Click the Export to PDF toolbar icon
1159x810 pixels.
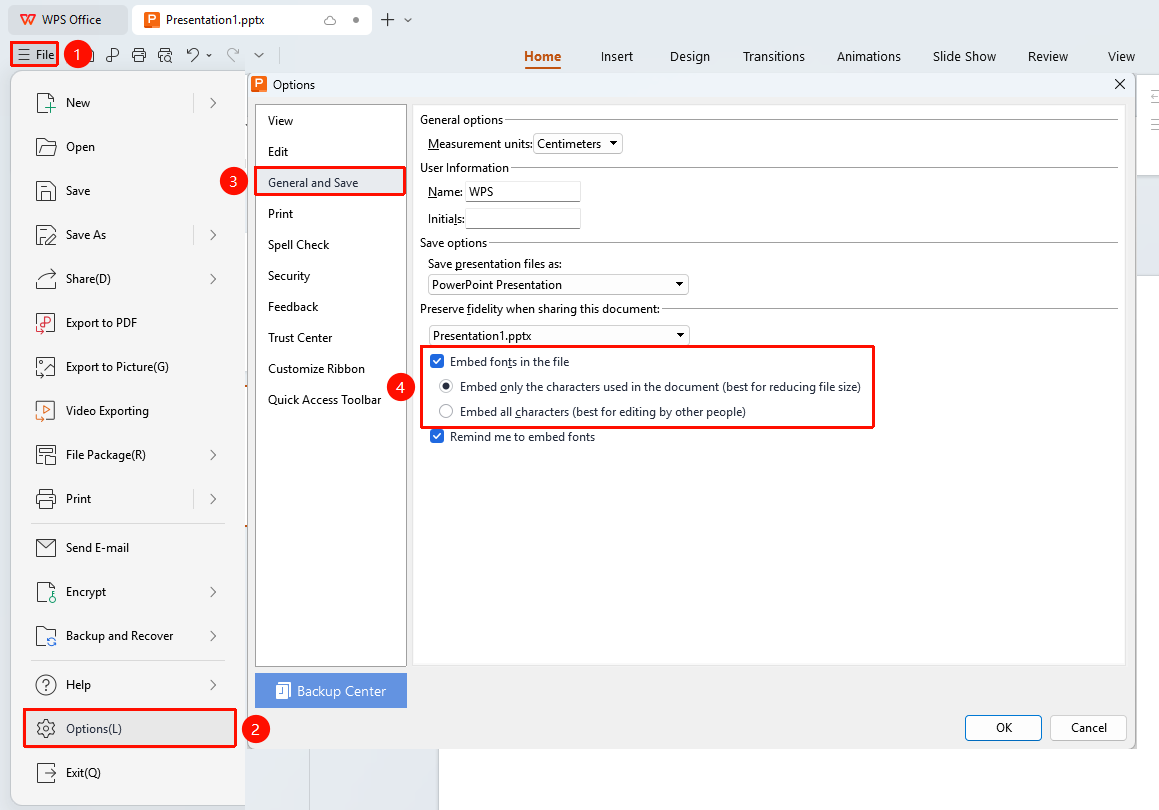point(112,55)
